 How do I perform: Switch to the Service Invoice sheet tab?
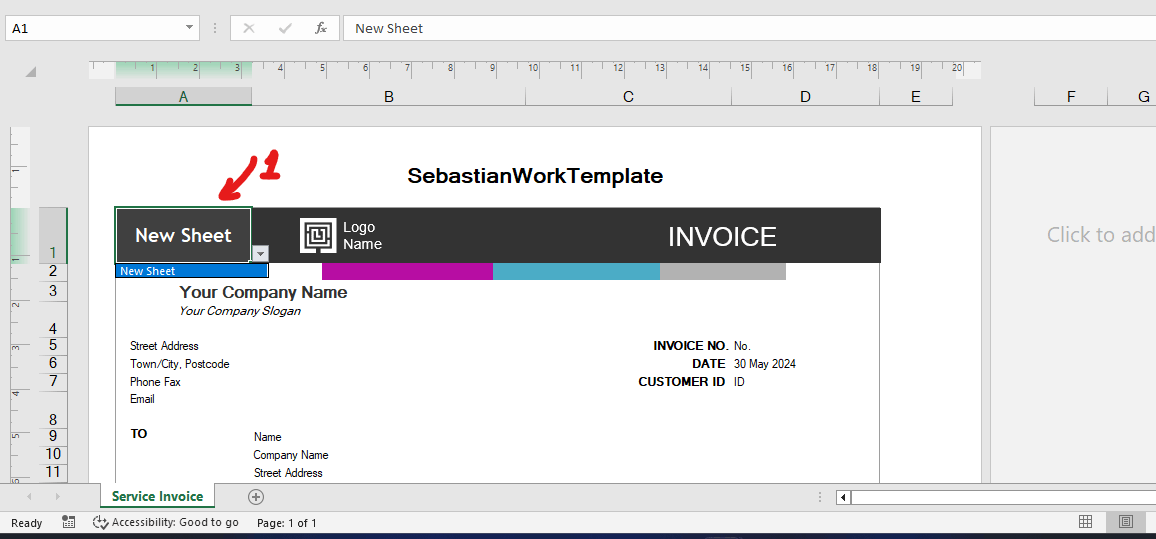pyautogui.click(x=157, y=496)
